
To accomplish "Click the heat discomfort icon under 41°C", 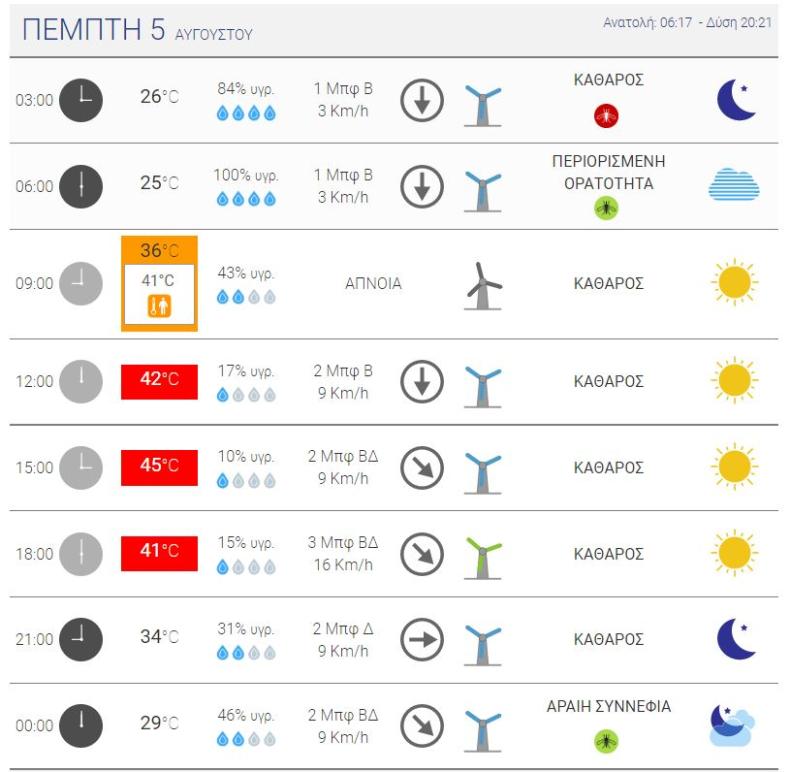I will (x=159, y=306).
